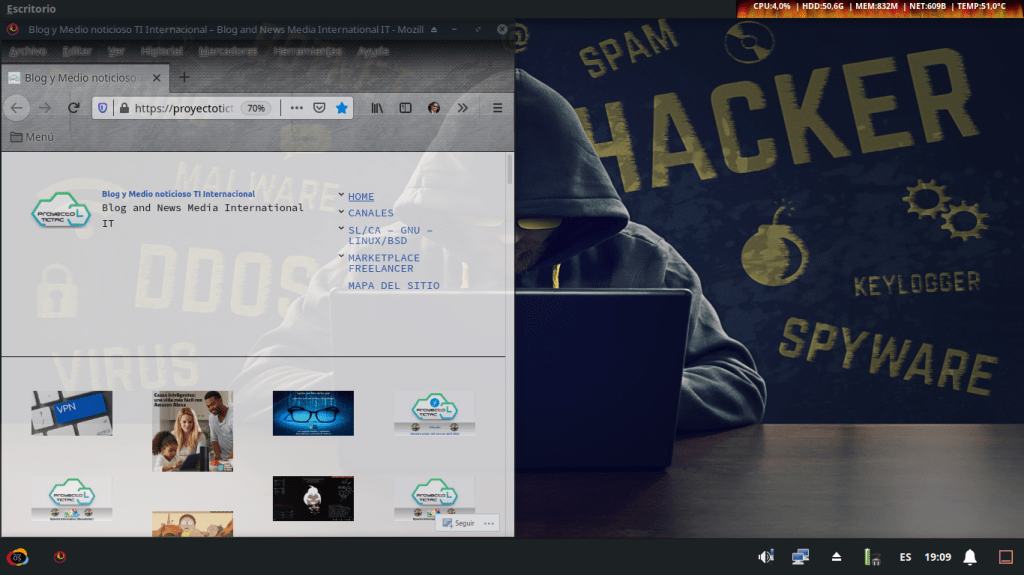
Task: Open the Firefox hamburger menu
Action: [x=497, y=108]
